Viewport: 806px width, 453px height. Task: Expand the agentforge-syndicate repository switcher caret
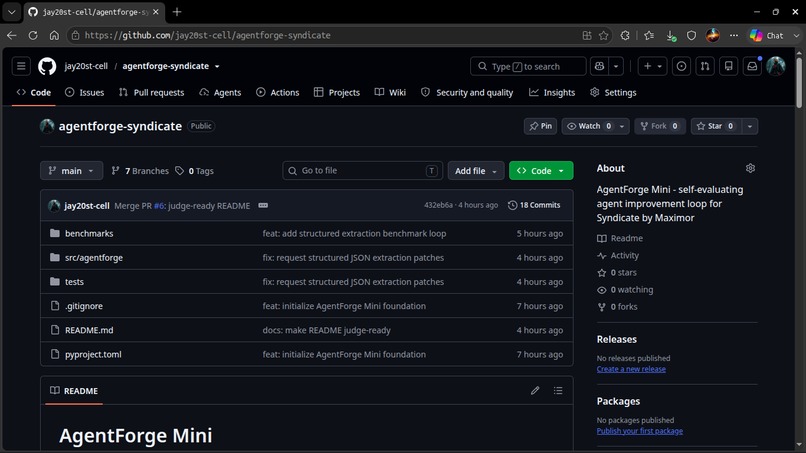click(x=217, y=66)
